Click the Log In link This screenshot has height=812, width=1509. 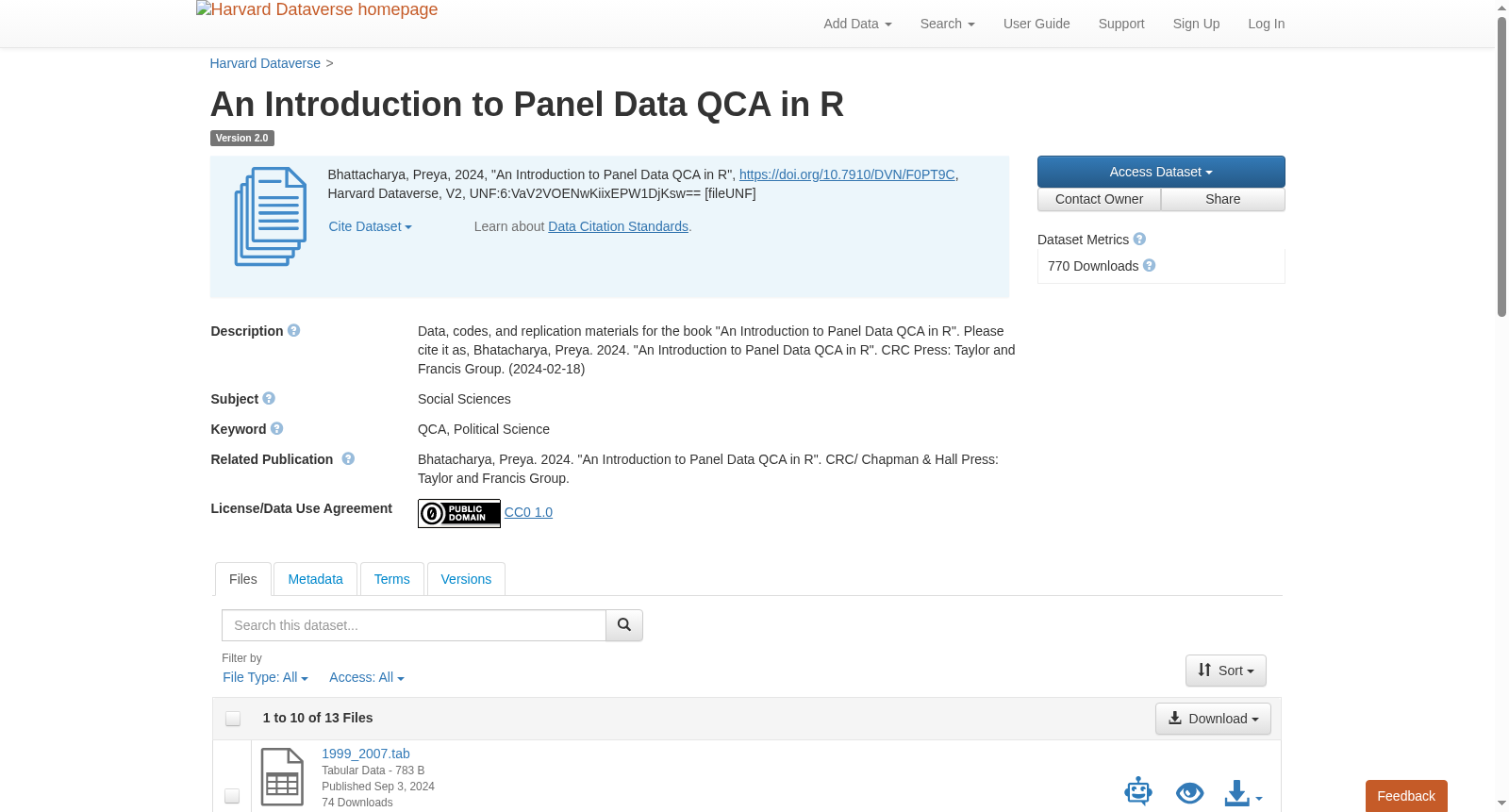click(x=1267, y=24)
